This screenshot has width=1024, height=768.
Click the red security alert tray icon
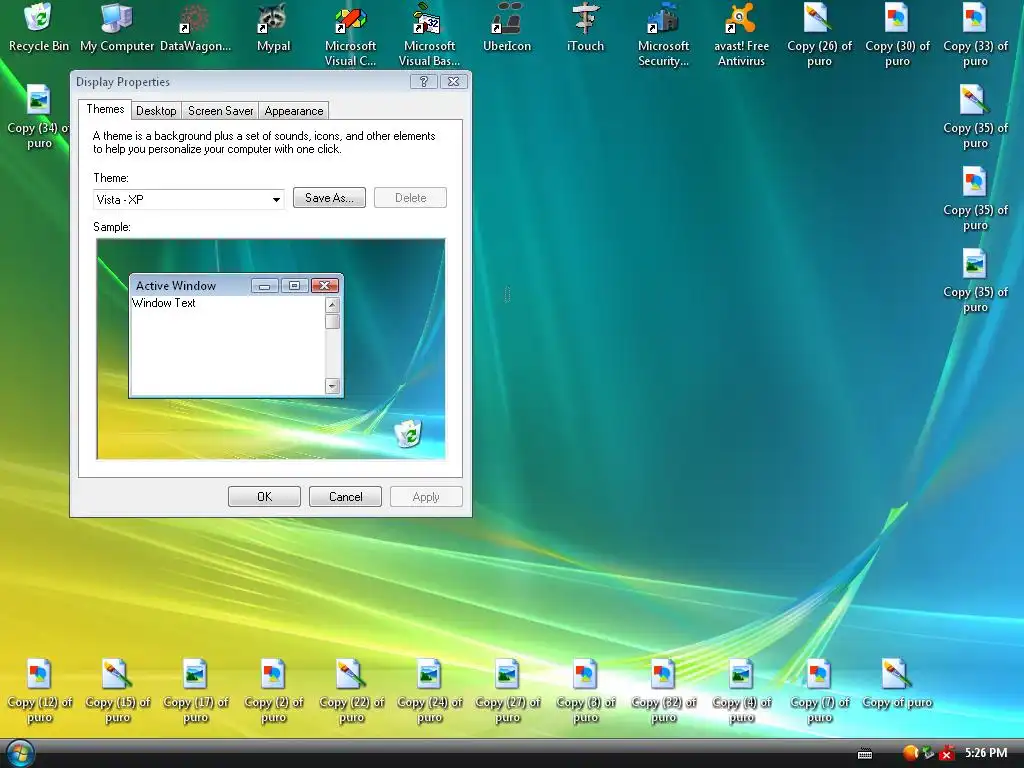(x=946, y=754)
